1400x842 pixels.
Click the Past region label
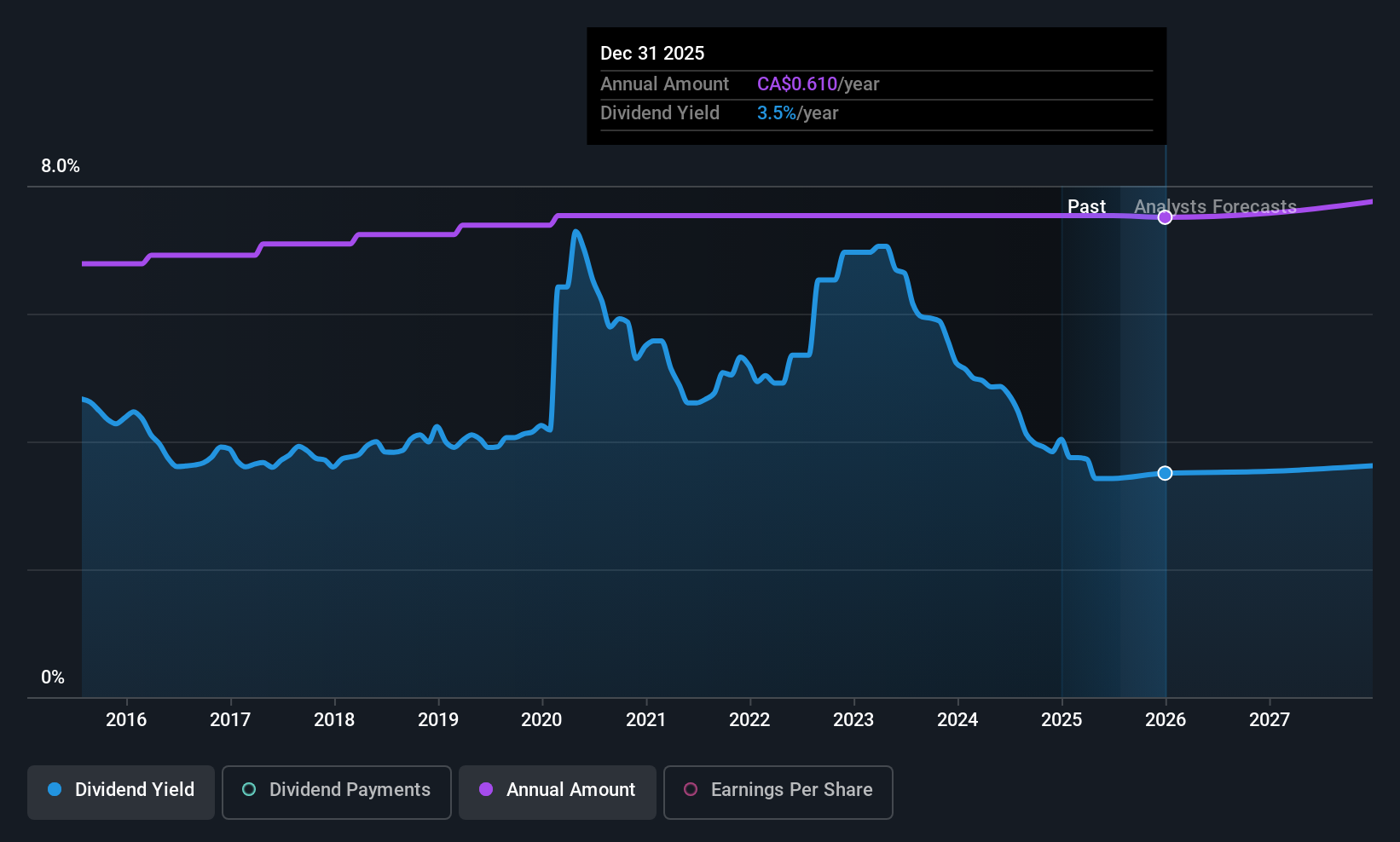(x=1086, y=206)
